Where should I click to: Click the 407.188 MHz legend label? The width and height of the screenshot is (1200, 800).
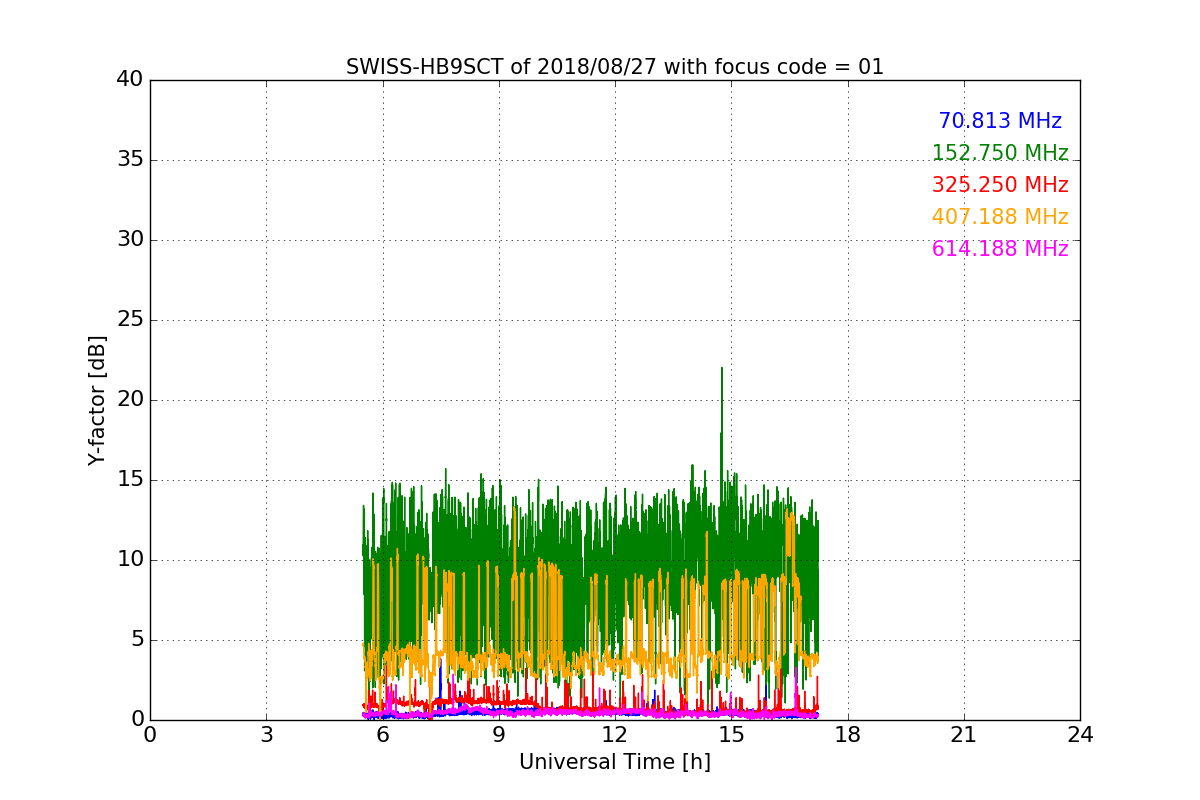(x=1000, y=217)
